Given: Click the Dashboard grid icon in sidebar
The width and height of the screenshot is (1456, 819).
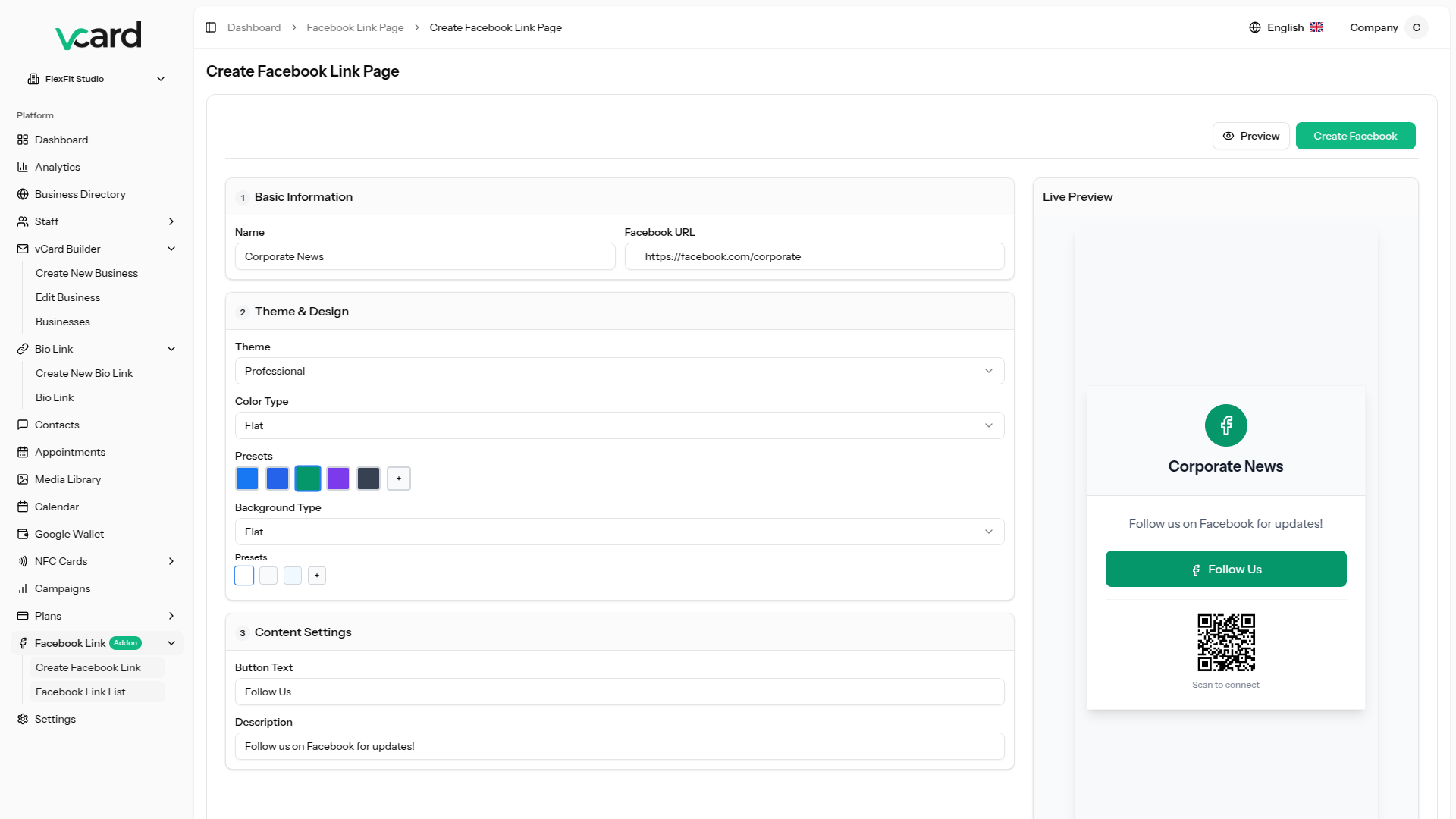Looking at the screenshot, I should 23,140.
